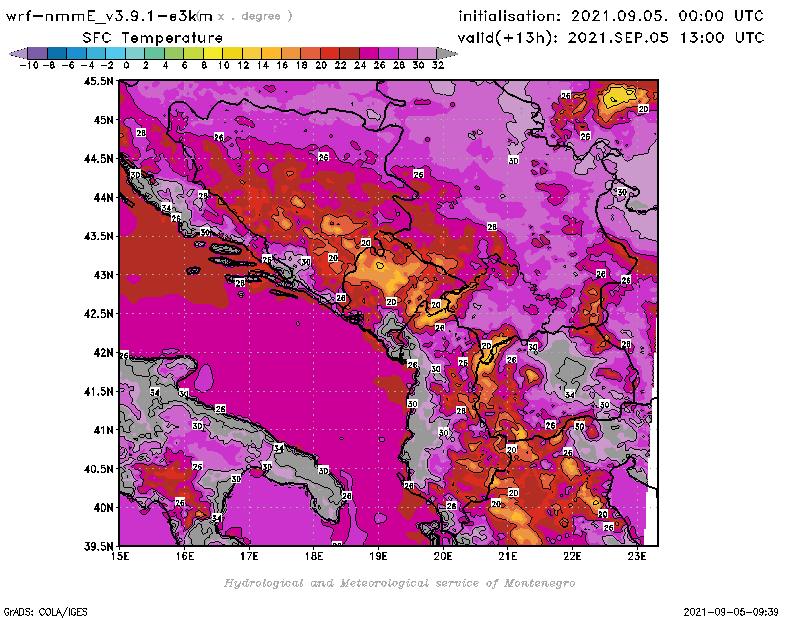Click the 15E longitude label

click(120, 556)
